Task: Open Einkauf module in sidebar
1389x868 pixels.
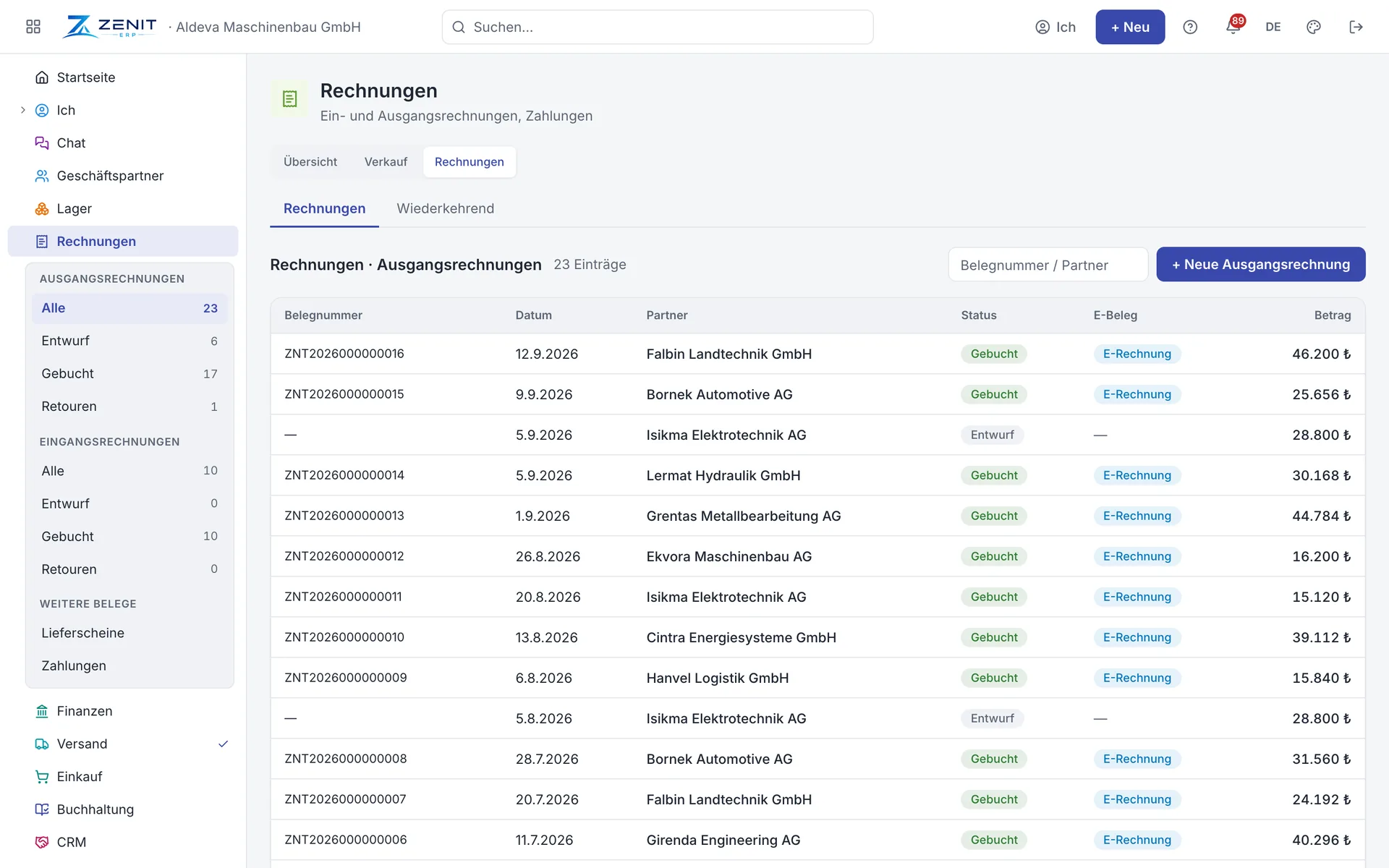Action: 123,777
